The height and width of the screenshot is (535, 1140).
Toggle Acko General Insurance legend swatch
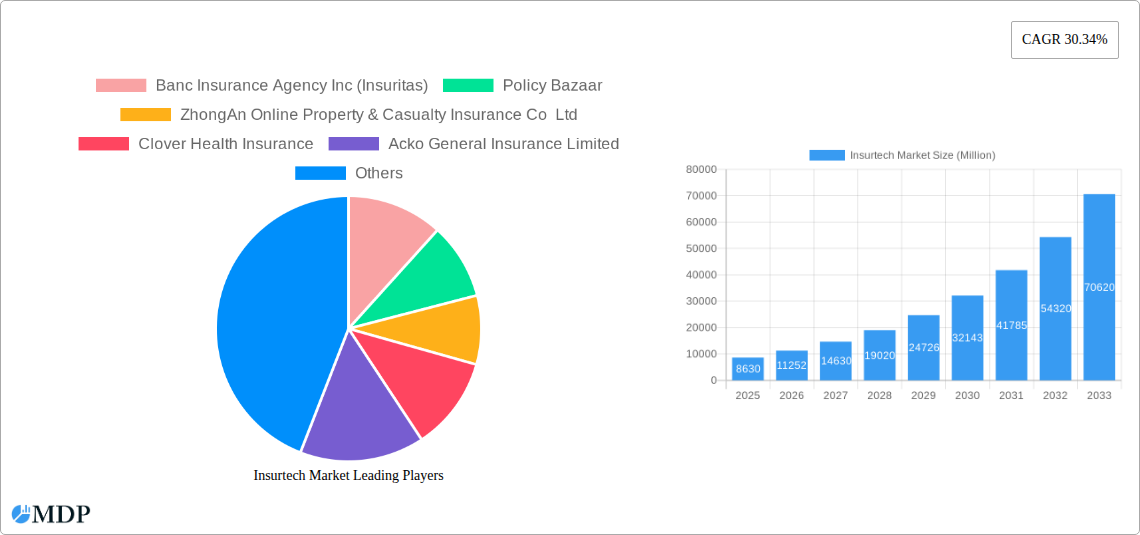pos(354,144)
